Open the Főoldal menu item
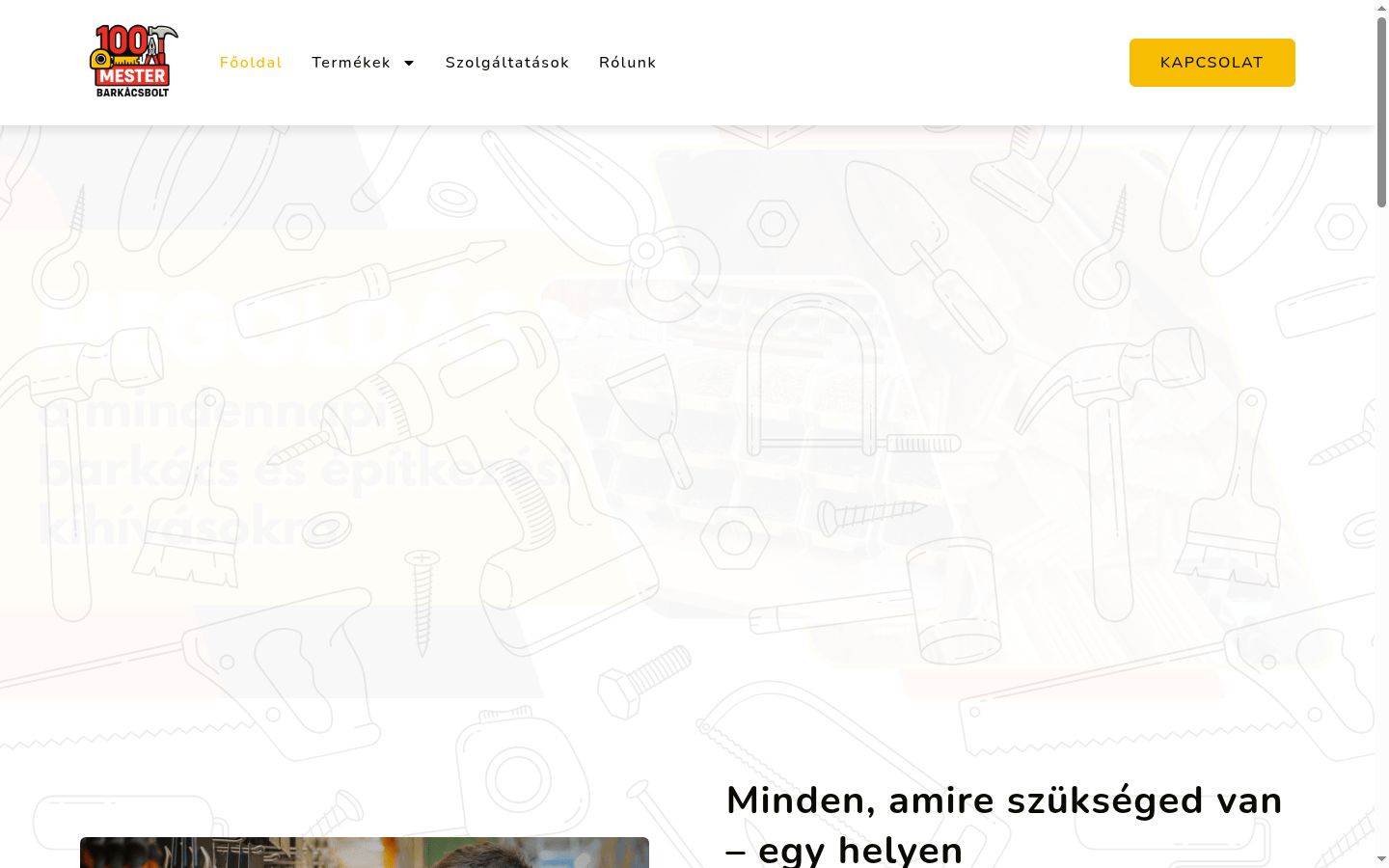 pyautogui.click(x=251, y=63)
